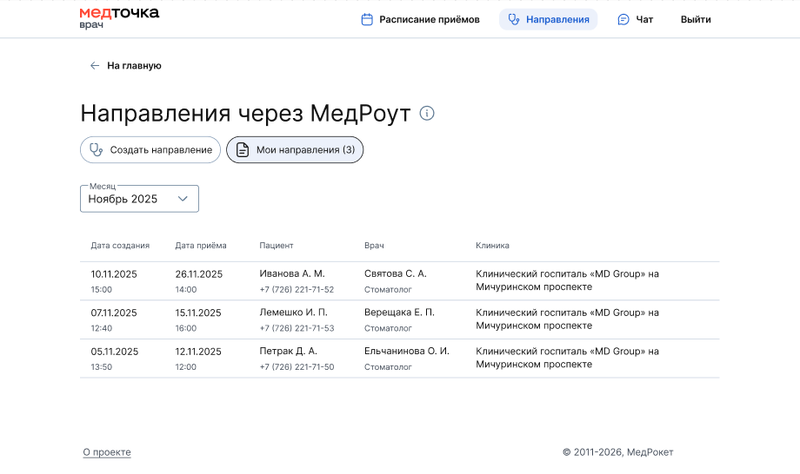
Task: Click phone number +7 (726) 221-71-50
Action: pos(296,367)
